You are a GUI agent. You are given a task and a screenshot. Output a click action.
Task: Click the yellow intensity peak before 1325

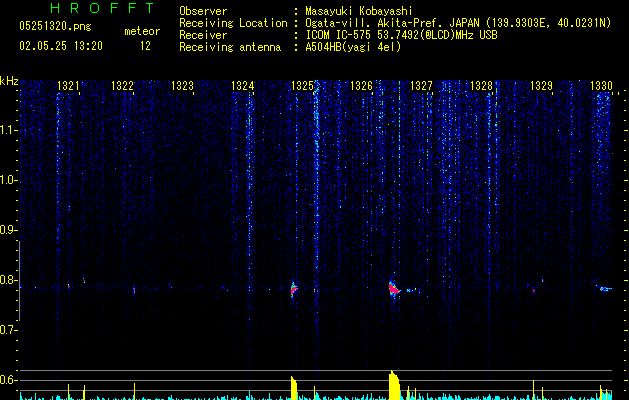pos(294,388)
